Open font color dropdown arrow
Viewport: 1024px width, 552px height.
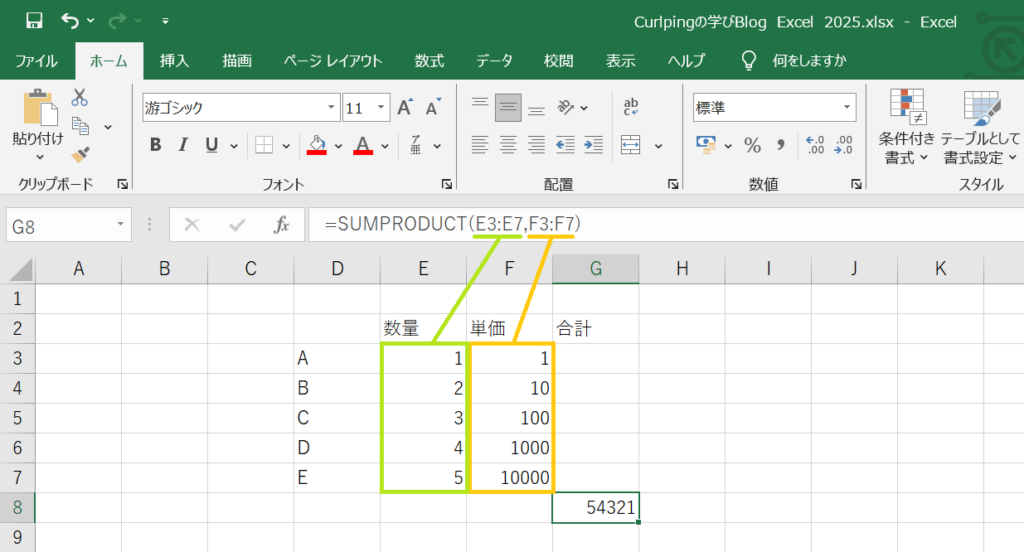(385, 146)
